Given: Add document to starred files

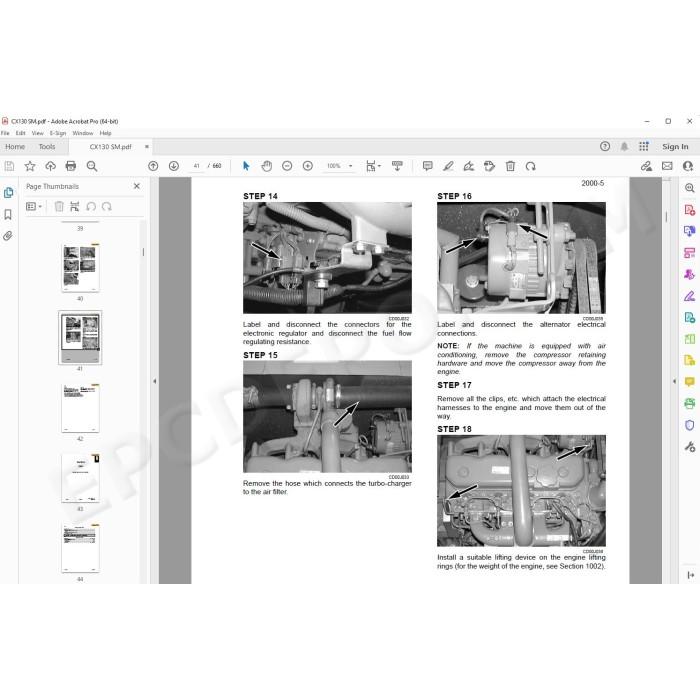Looking at the screenshot, I should pos(30,166).
